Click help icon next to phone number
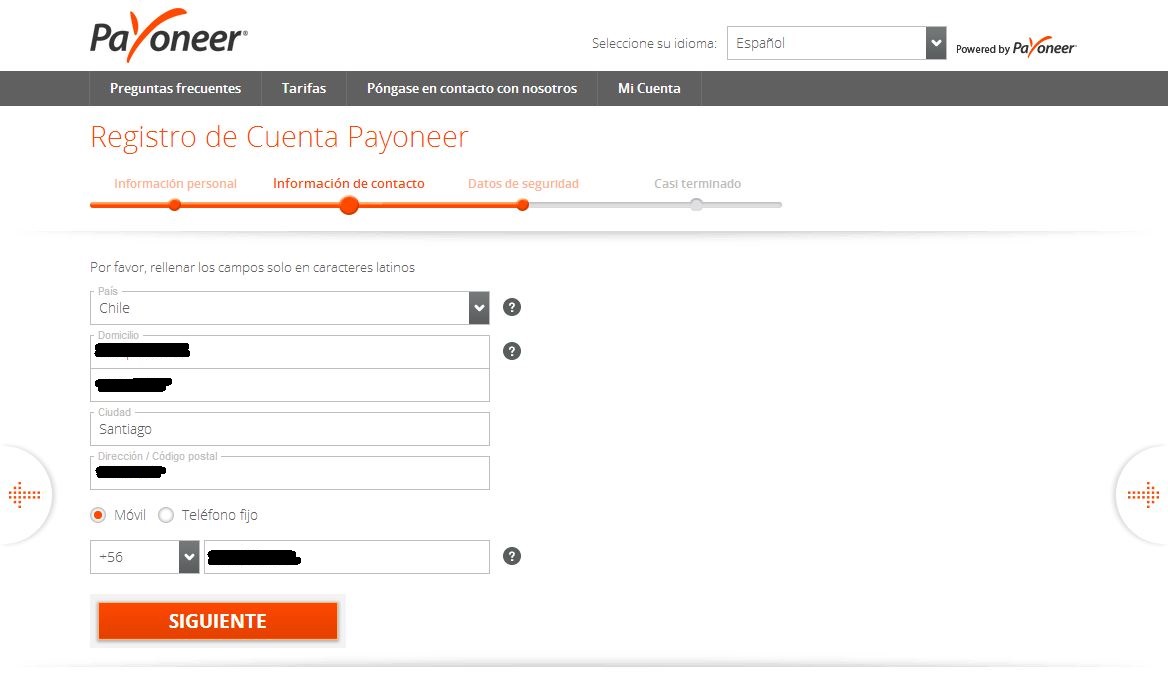The width and height of the screenshot is (1168, 685). point(512,556)
